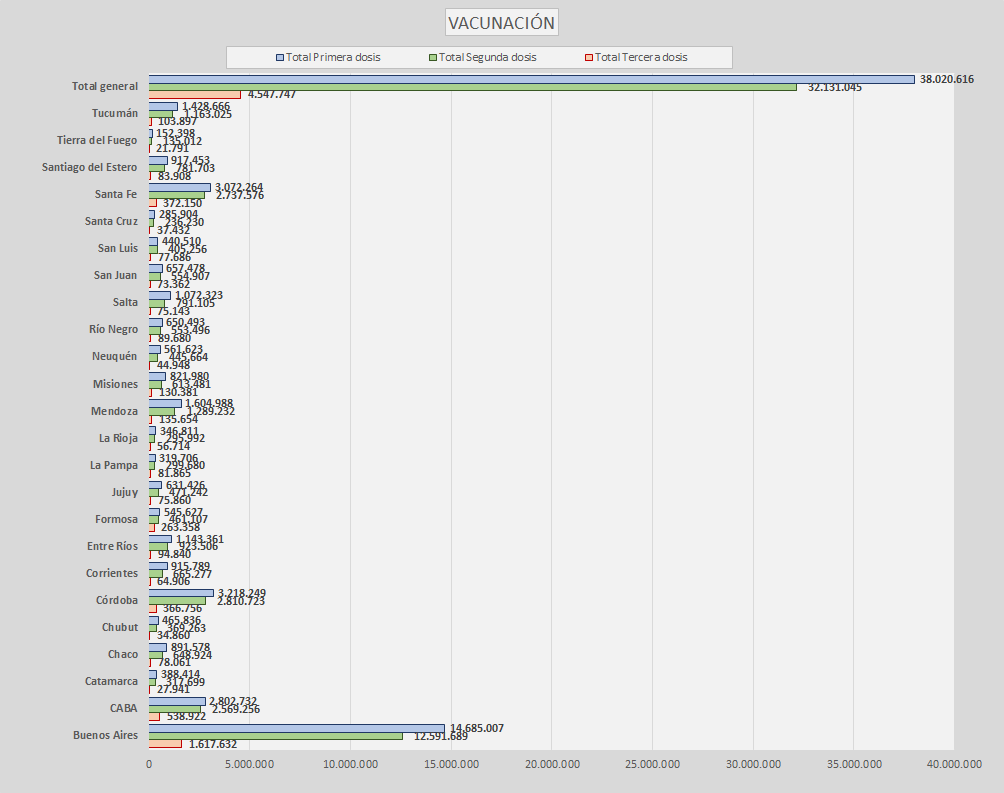Viewport: 1004px width, 793px height.
Task: Click the 538.922 CABA data label
Action: click(186, 716)
